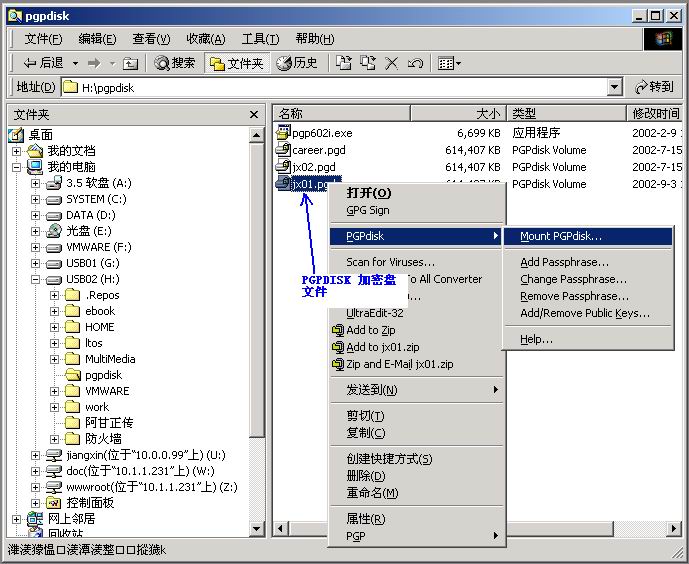Open the Tools menu
This screenshot has height=564, width=689.
260,39
